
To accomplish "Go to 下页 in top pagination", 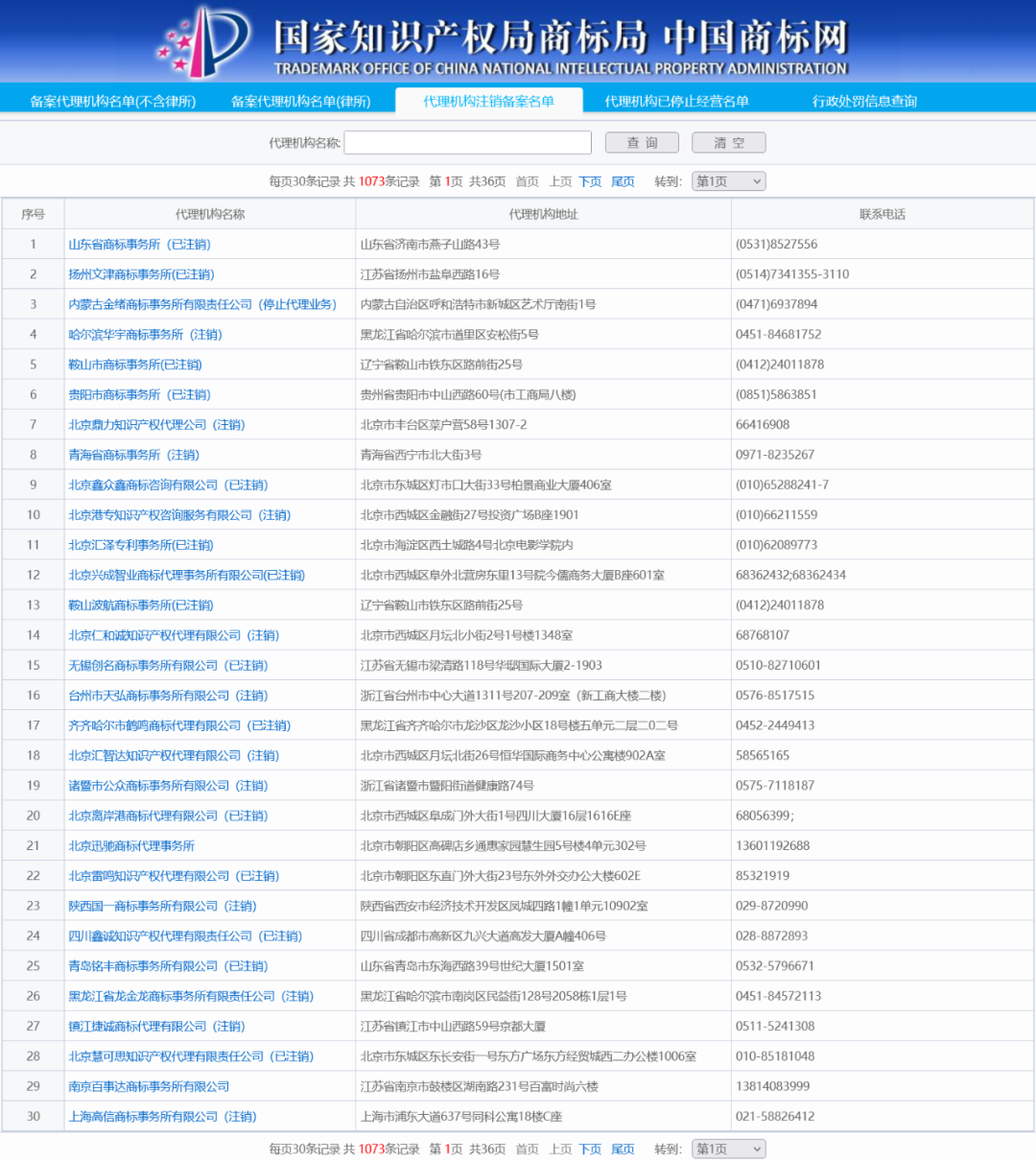I will (x=590, y=181).
